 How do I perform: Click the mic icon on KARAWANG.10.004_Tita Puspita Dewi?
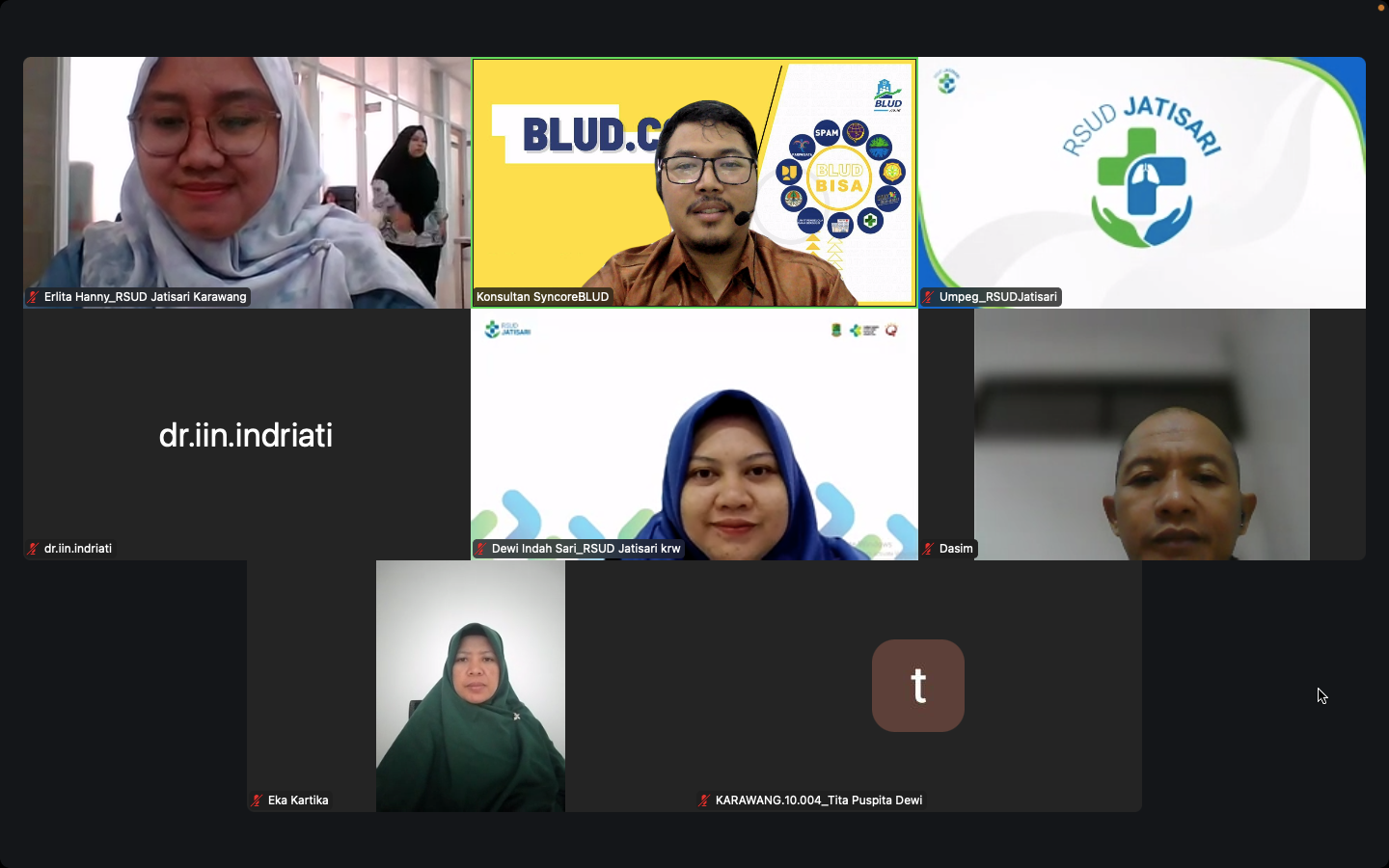(x=703, y=800)
